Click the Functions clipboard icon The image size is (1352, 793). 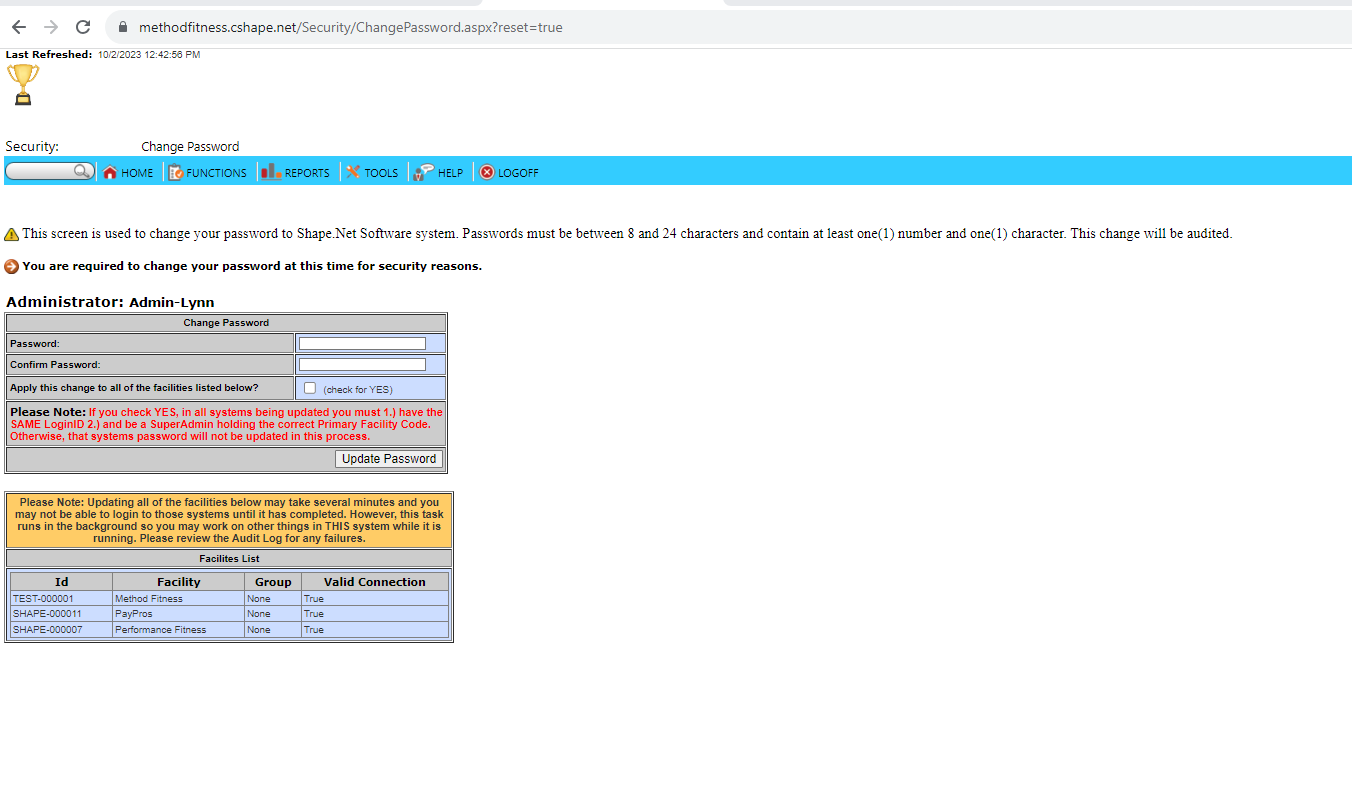coord(175,173)
